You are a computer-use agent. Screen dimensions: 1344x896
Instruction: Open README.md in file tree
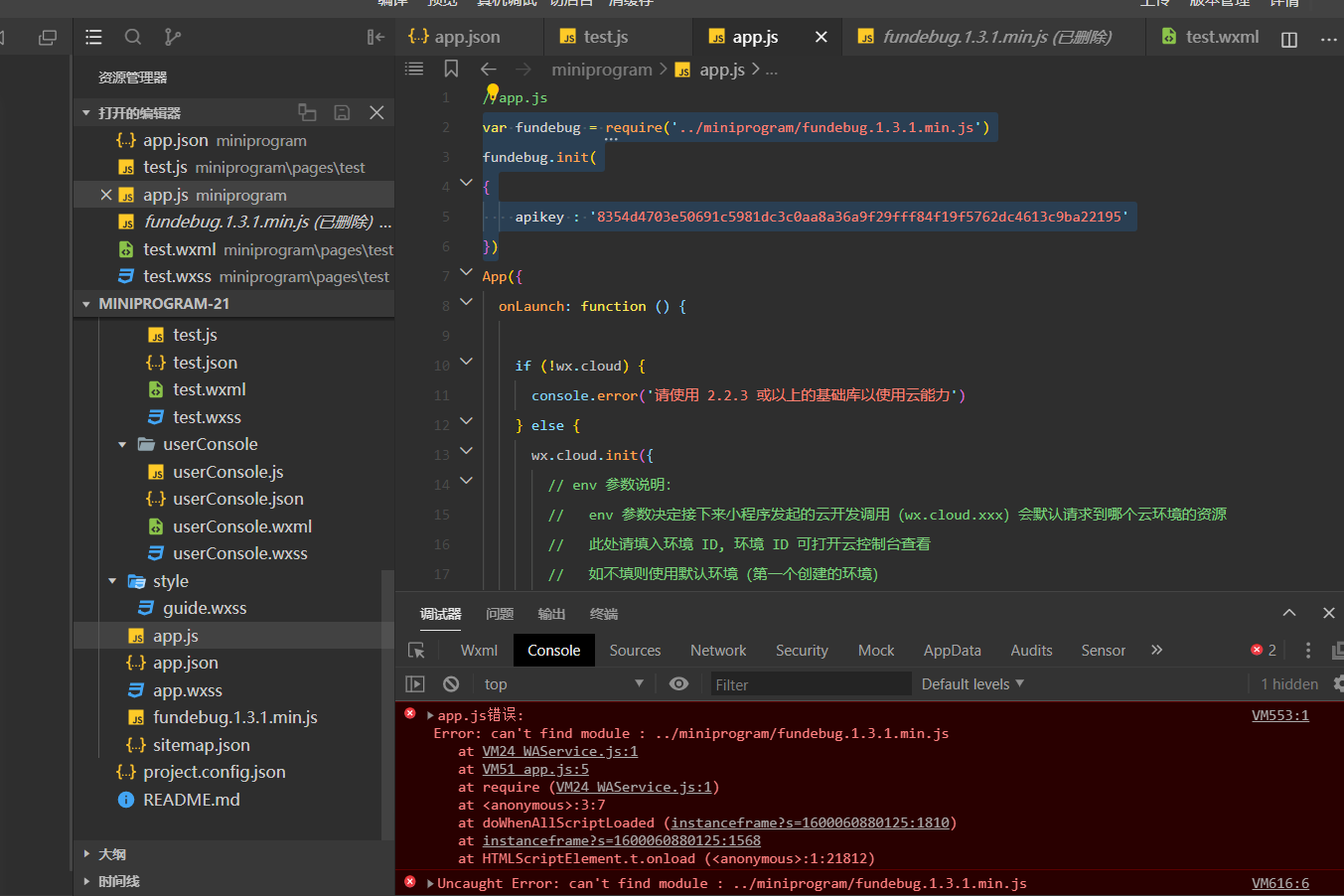(192, 800)
